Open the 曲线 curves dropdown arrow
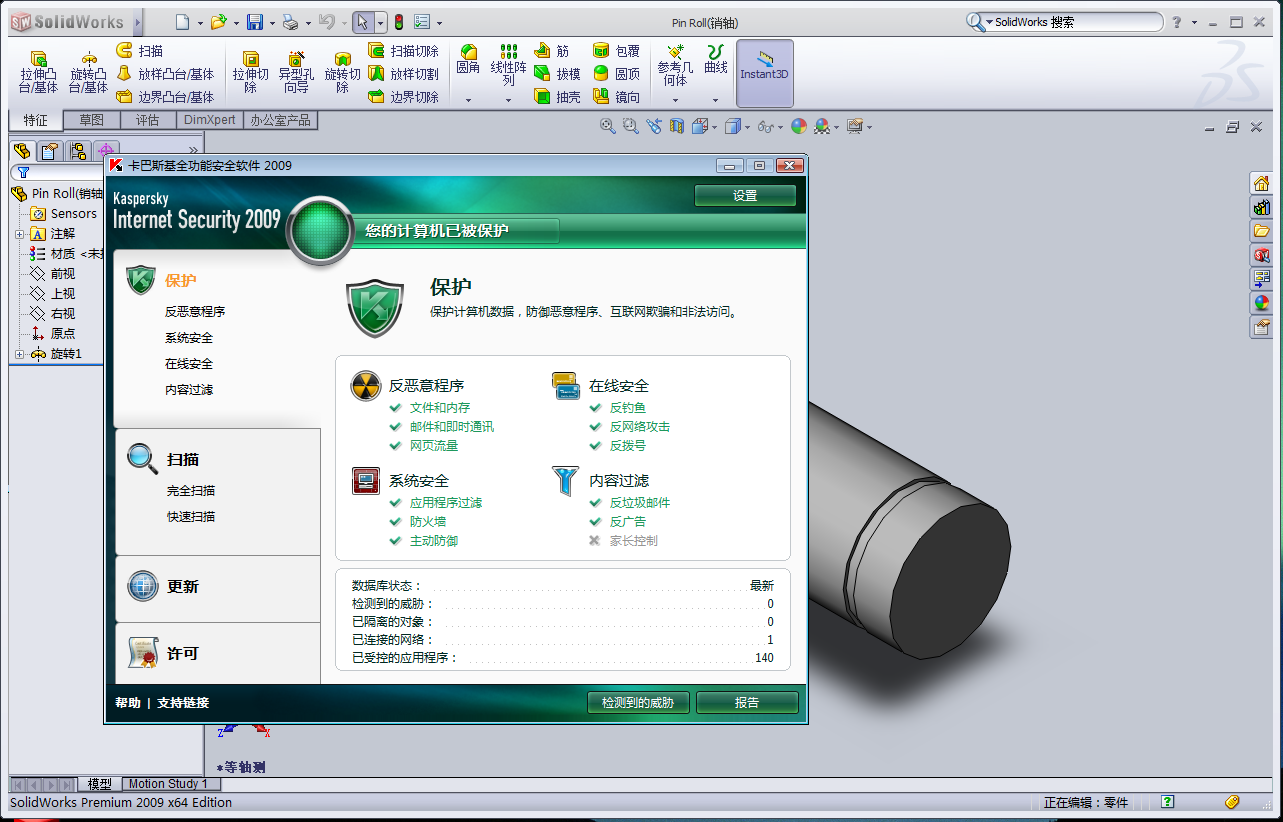The height and width of the screenshot is (822, 1283). point(716,100)
